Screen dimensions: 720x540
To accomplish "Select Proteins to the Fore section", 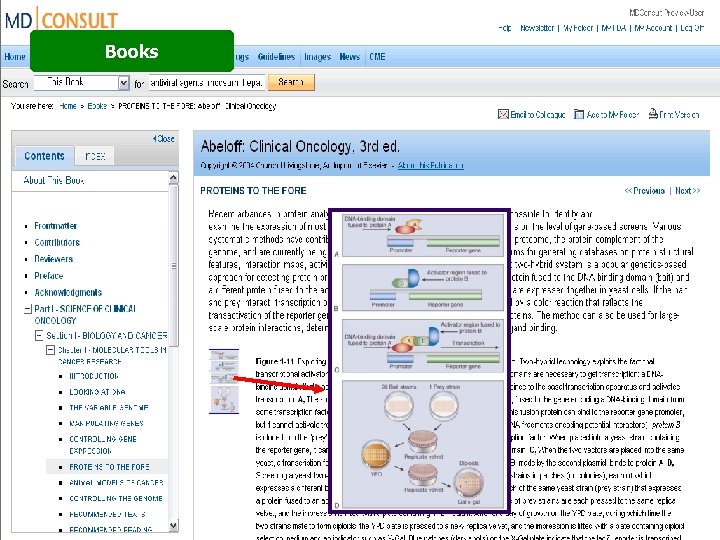I will 109,467.
